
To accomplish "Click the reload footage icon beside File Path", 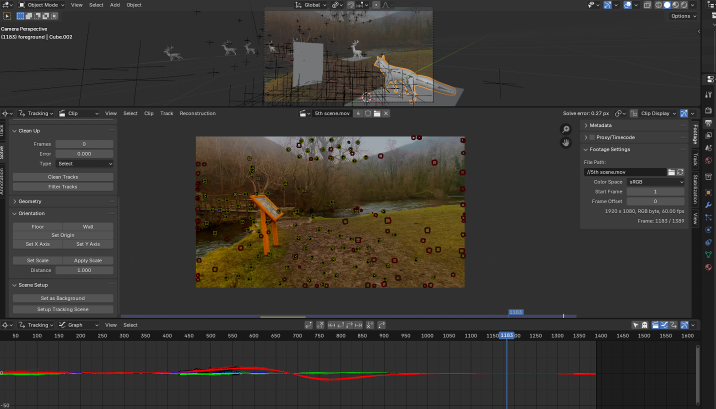I will coord(680,172).
